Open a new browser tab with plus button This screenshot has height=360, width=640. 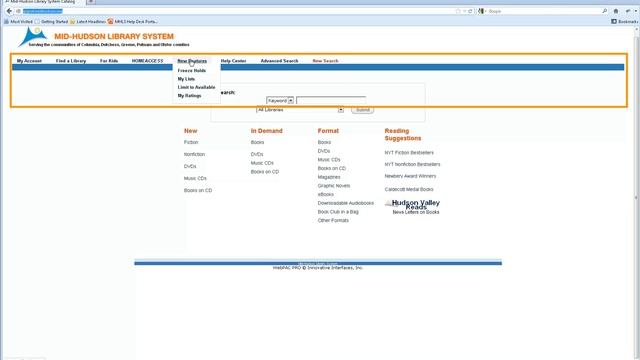(91, 2)
